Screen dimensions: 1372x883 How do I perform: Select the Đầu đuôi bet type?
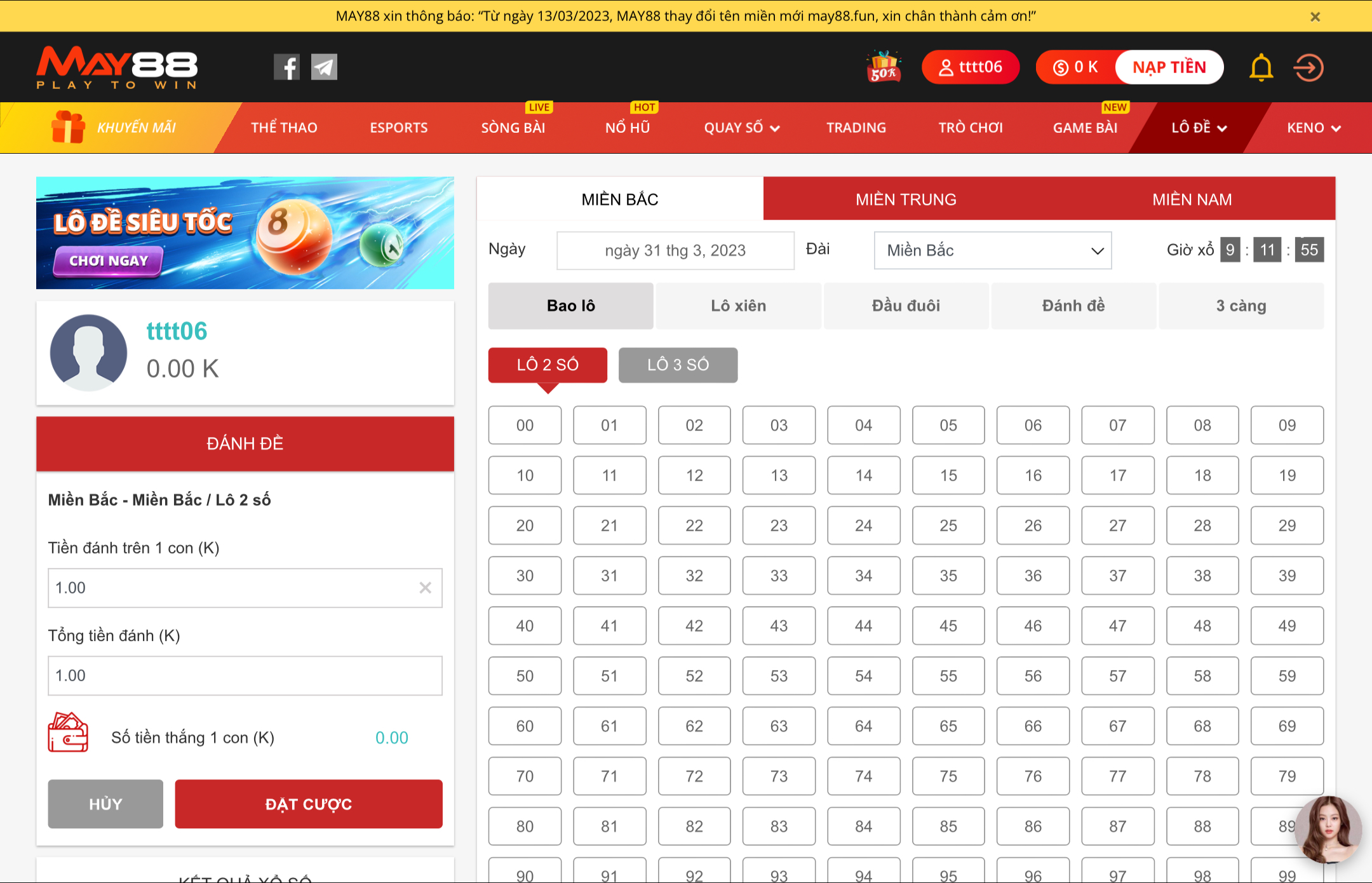pyautogui.click(x=906, y=306)
